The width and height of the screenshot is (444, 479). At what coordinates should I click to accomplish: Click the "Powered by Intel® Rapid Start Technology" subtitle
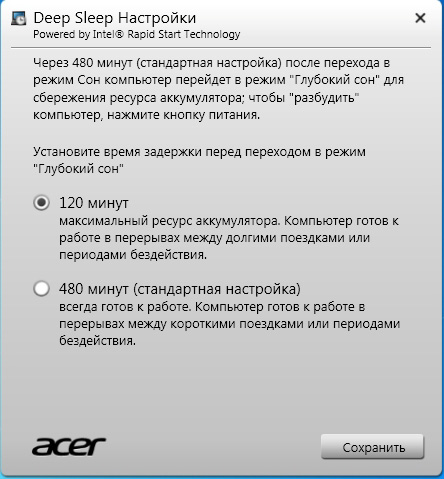(x=137, y=34)
